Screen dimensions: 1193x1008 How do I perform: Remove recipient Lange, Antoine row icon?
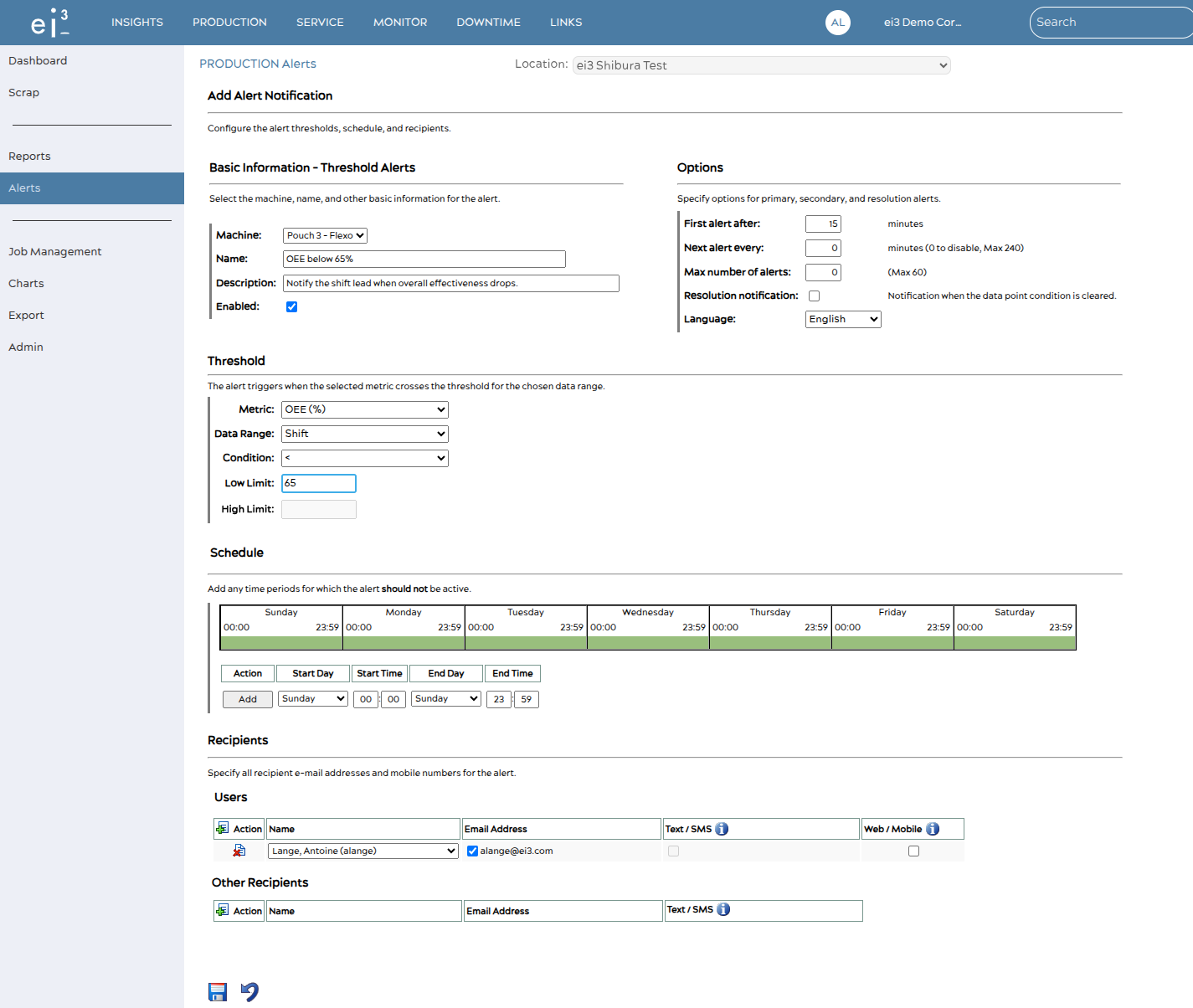tap(239, 851)
